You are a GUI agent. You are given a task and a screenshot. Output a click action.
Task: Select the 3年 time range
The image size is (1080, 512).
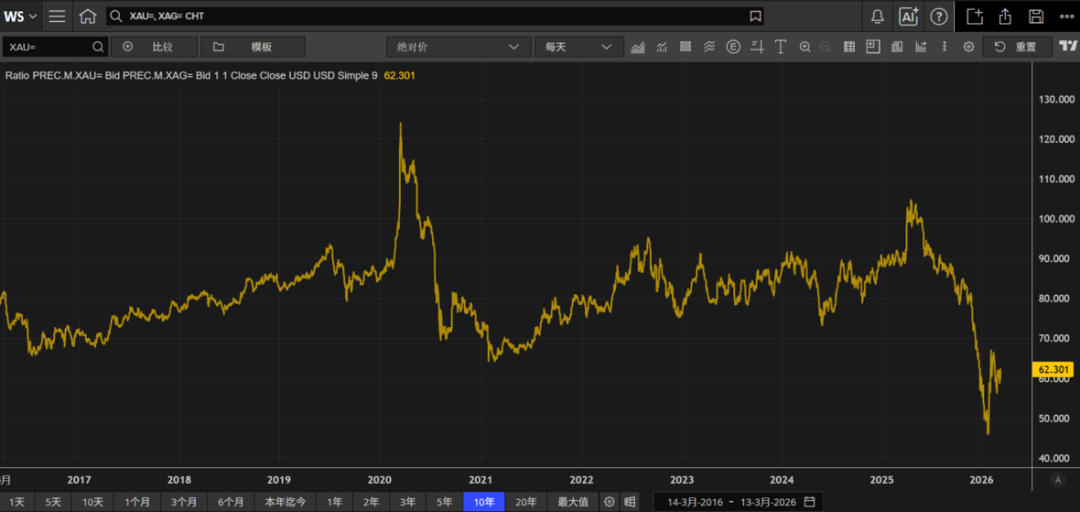[x=407, y=502]
